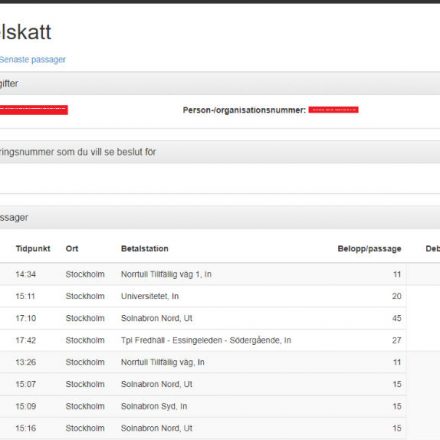Viewport: 440px width, 440px height.
Task: Select the 17:10 Solnabron Nord, Ut row
Action: [x=203, y=318]
